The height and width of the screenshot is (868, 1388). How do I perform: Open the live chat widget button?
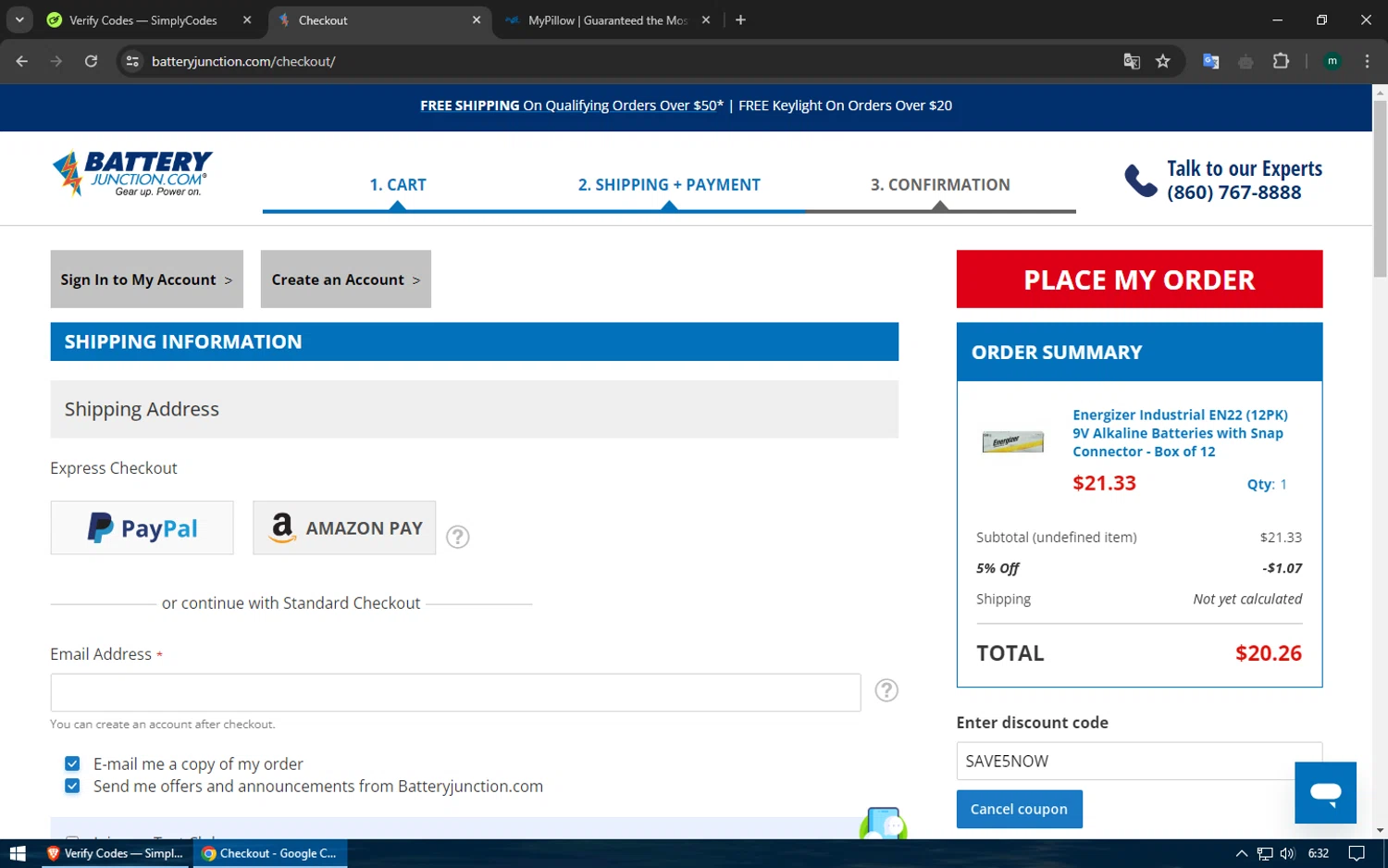[1325, 792]
